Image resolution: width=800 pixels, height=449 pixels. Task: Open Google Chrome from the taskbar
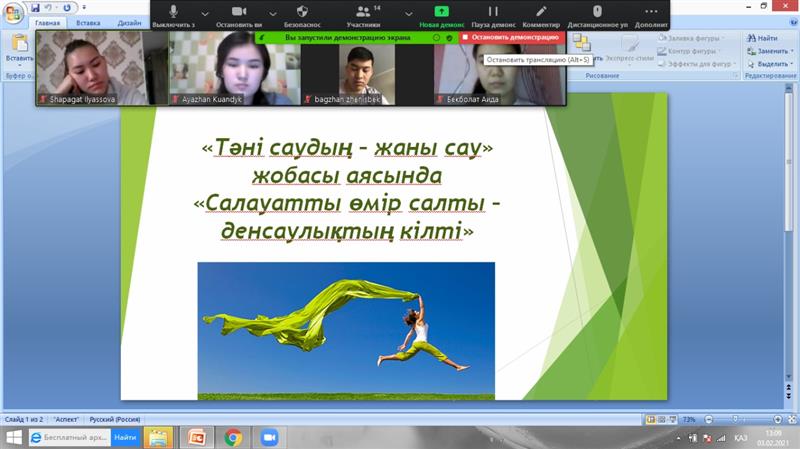click(x=233, y=437)
